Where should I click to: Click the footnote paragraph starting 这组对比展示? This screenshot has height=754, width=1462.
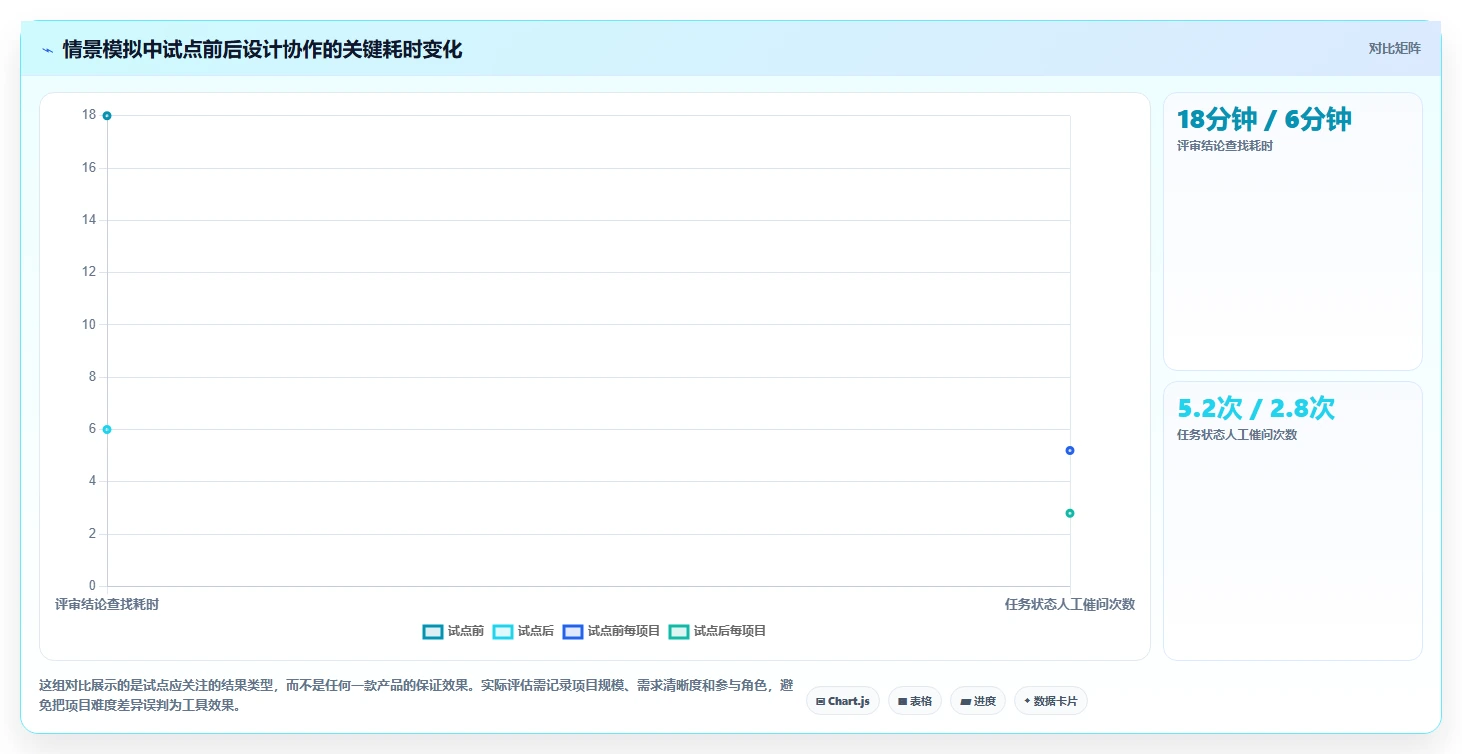pyautogui.click(x=416, y=695)
